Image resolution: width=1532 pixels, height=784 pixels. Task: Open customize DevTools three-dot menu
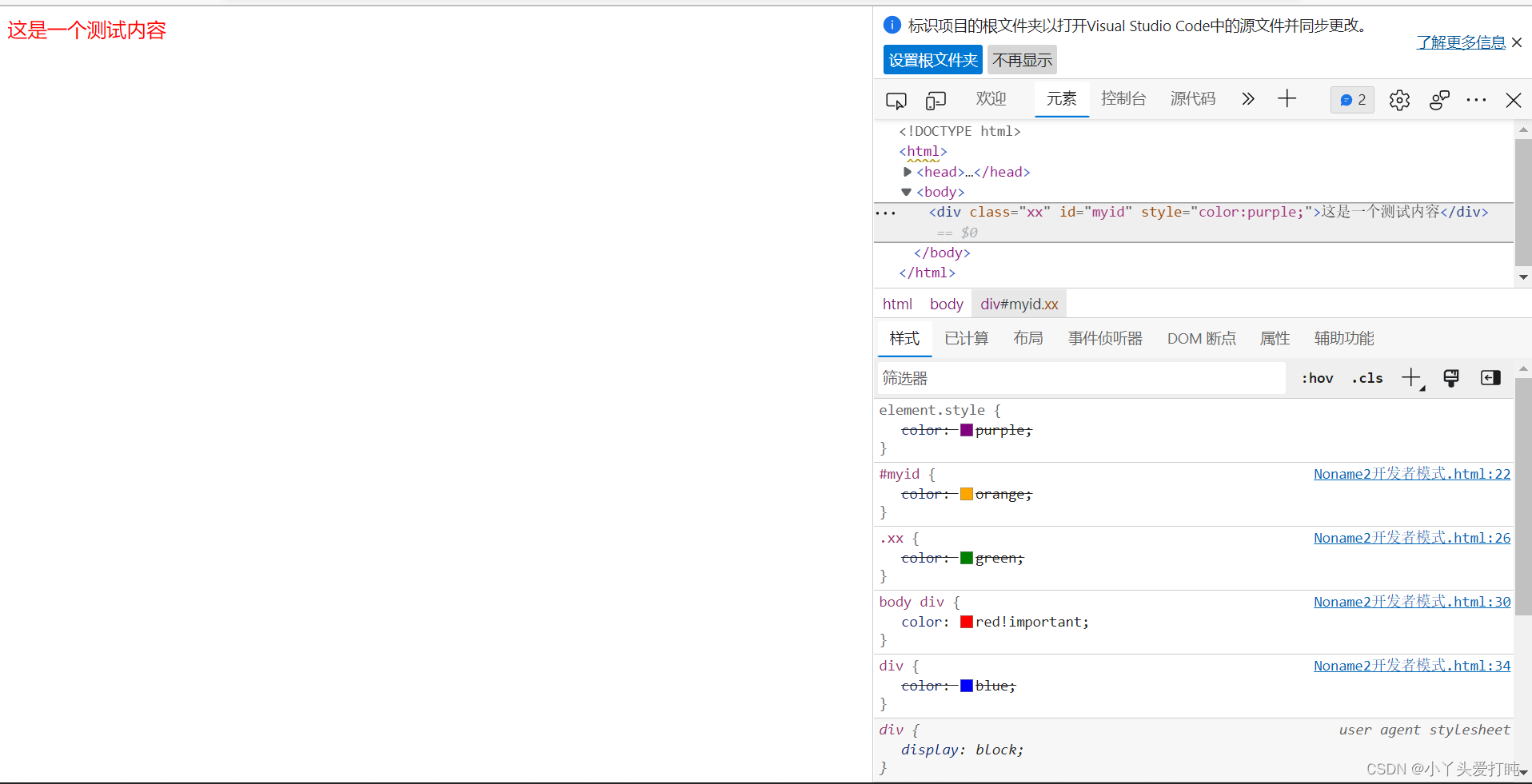click(1476, 100)
